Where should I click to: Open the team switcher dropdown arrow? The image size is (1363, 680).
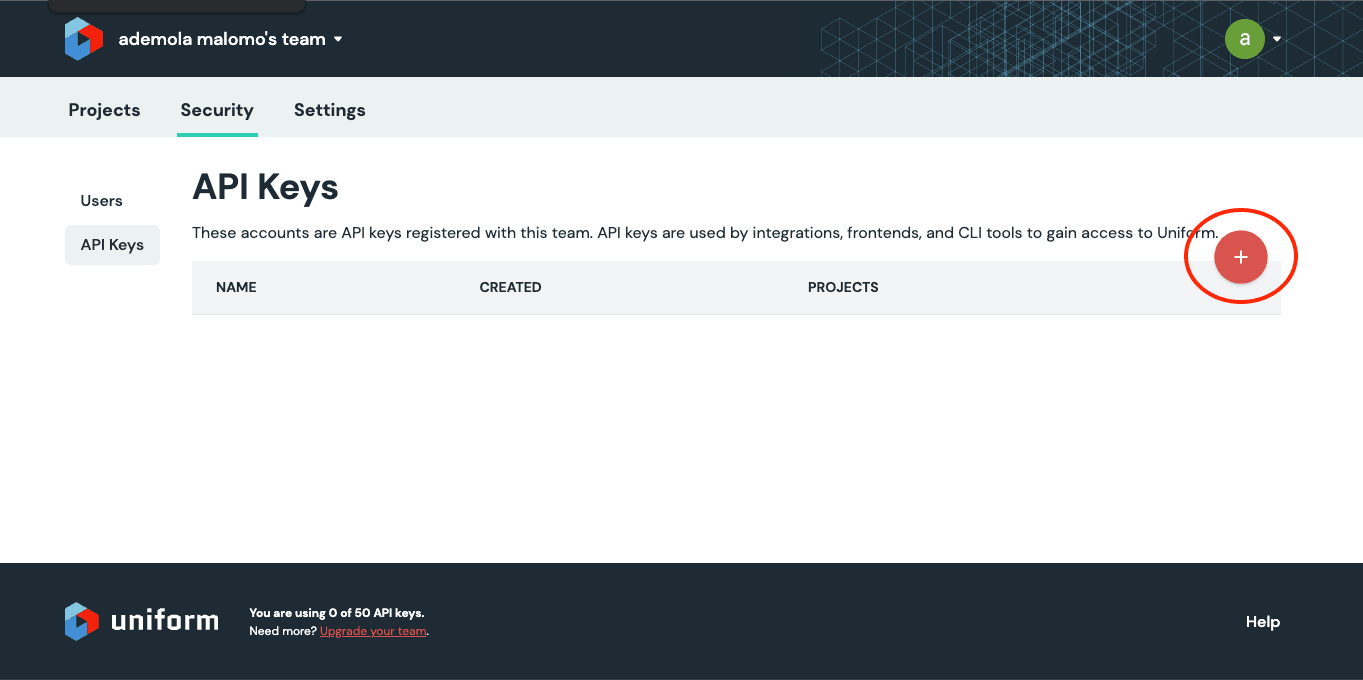338,39
